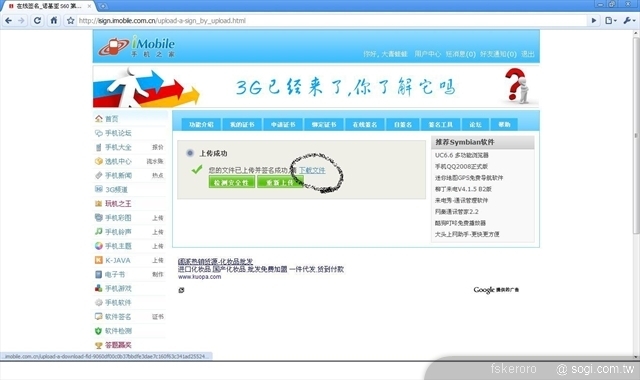
Task: Click the 手机大全 phone icon
Action: coord(99,147)
